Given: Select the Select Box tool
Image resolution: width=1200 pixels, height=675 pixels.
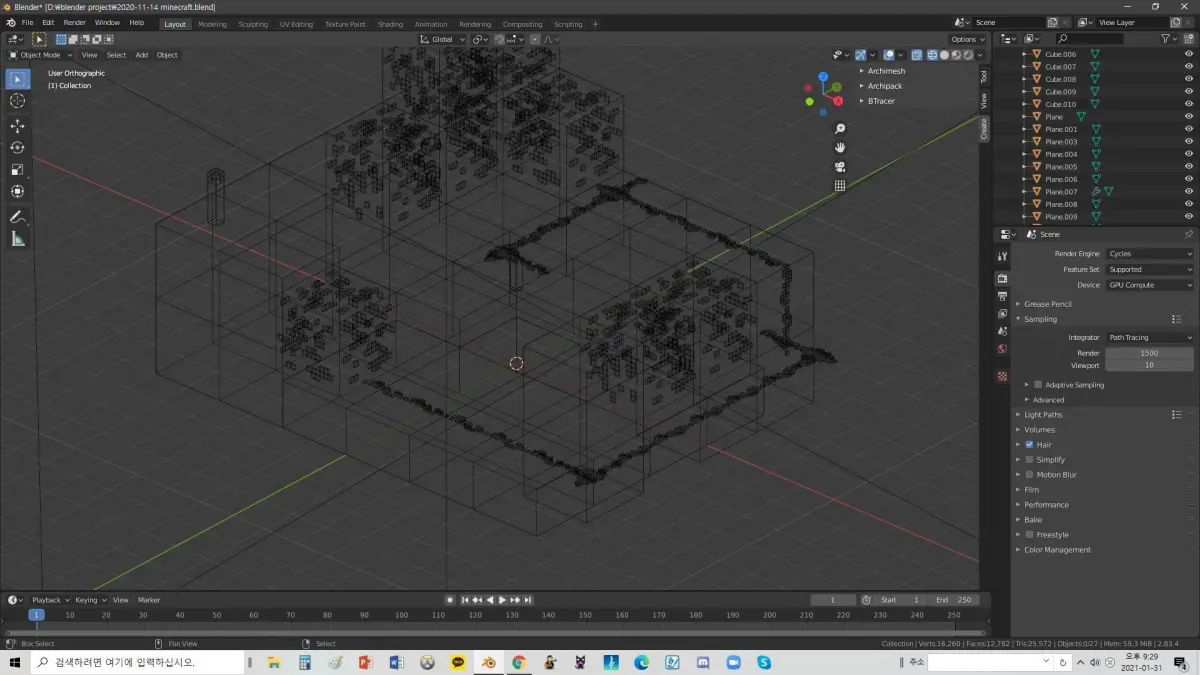Looking at the screenshot, I should point(17,79).
